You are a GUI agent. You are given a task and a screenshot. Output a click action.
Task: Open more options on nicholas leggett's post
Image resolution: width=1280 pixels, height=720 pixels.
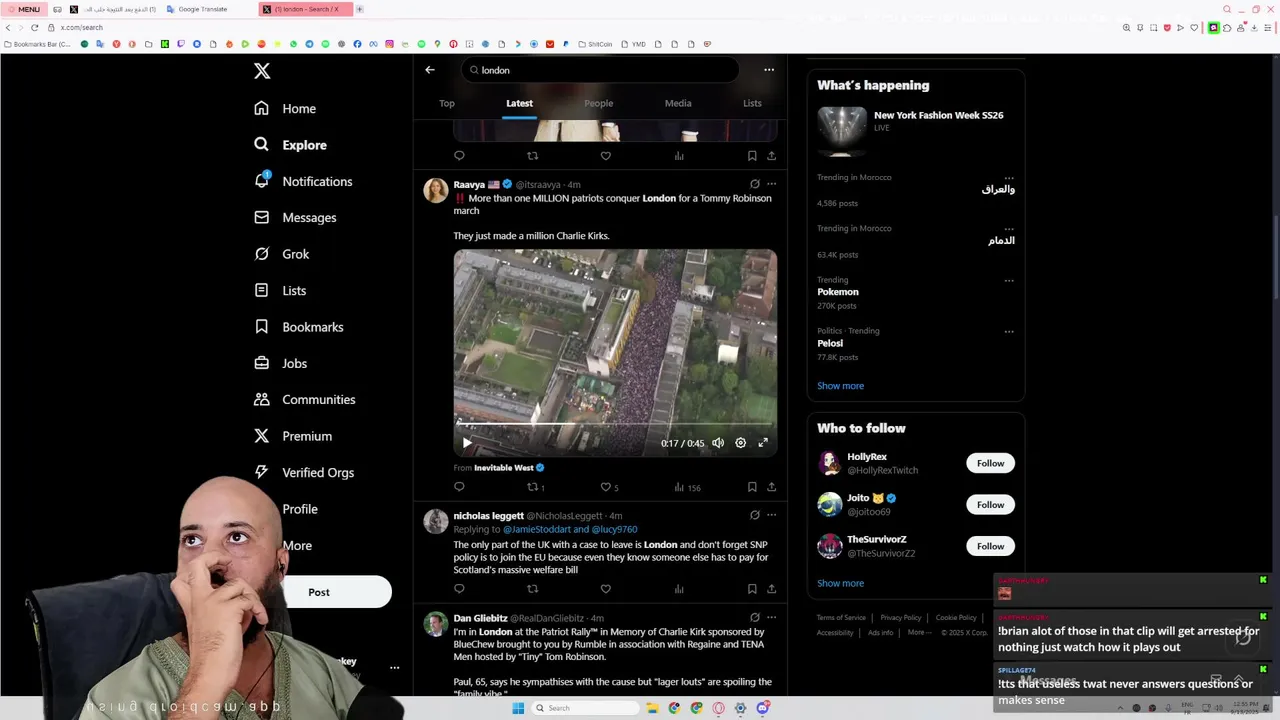tap(771, 515)
